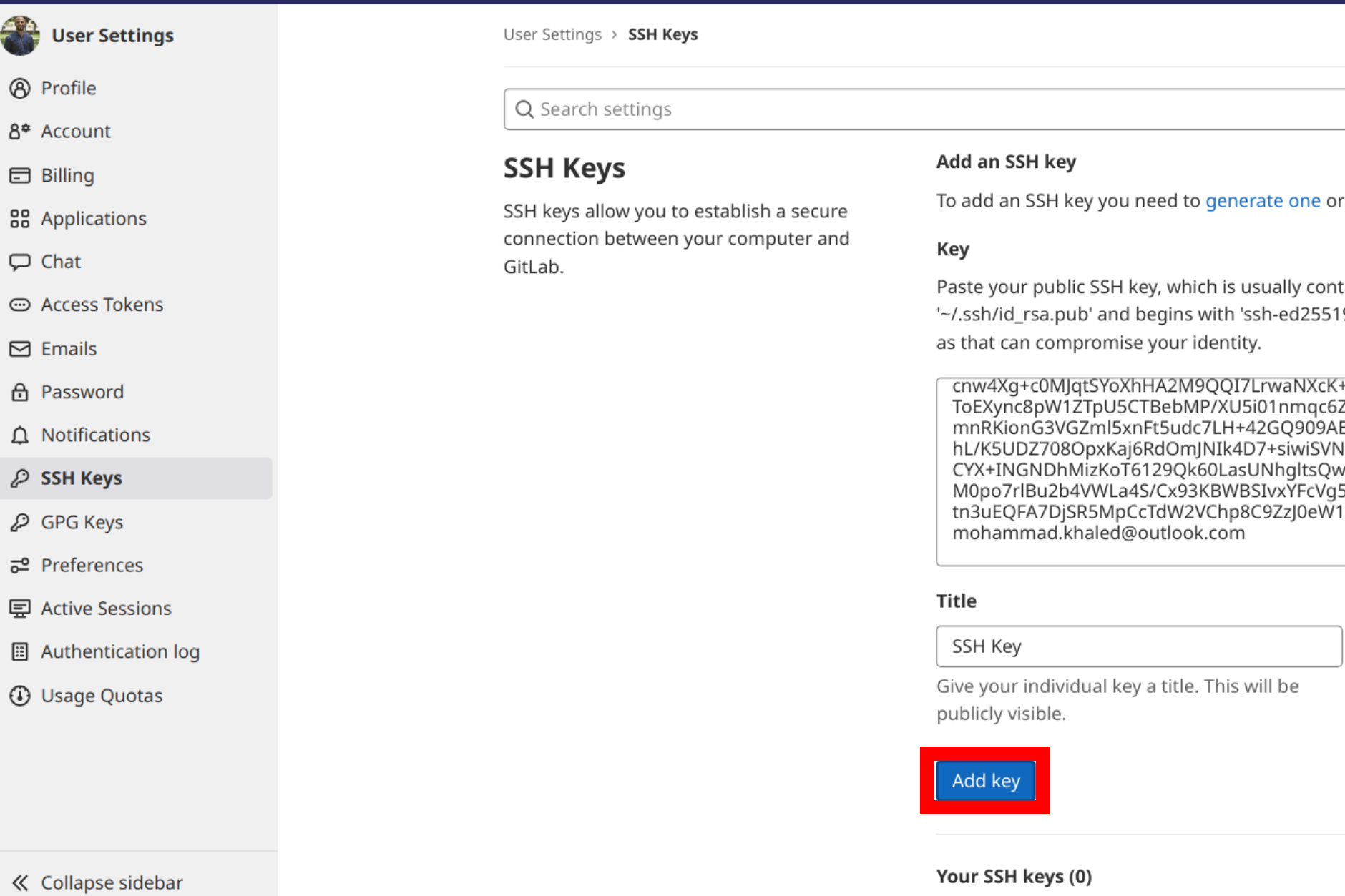1345x896 pixels.
Task: Open Emails via the envelope icon
Action: coord(20,348)
